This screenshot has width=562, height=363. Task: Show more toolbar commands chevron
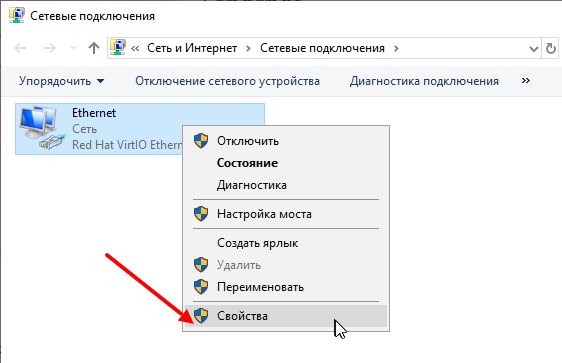coord(526,81)
